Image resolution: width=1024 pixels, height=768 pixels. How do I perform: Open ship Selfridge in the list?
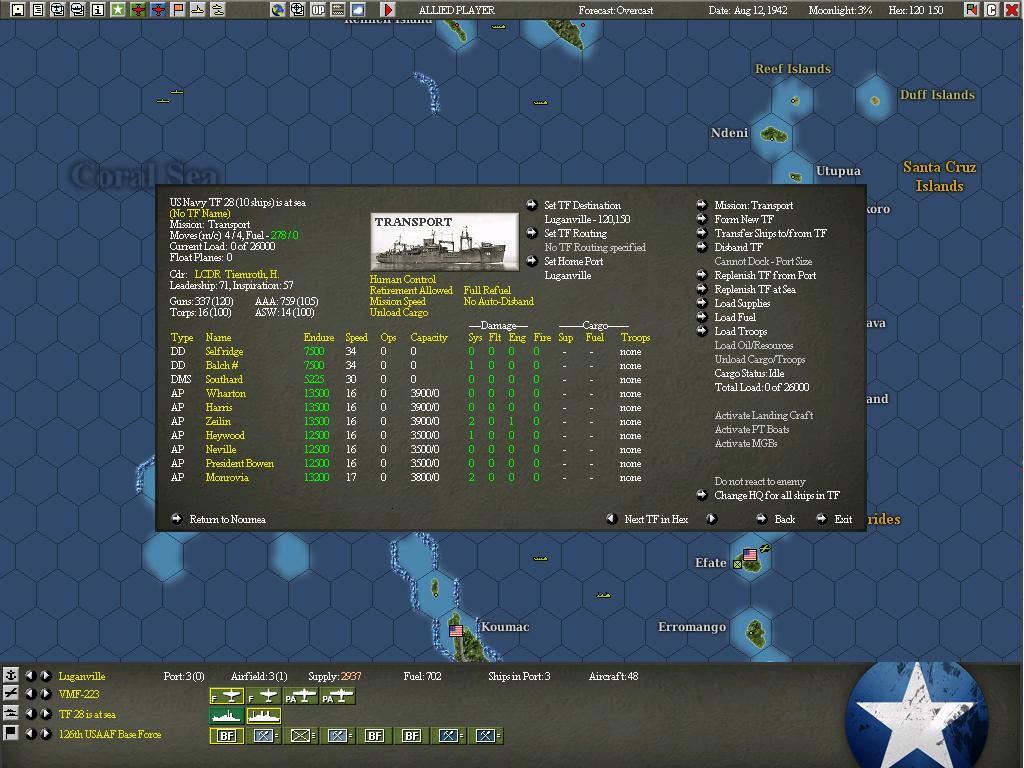[x=224, y=352]
